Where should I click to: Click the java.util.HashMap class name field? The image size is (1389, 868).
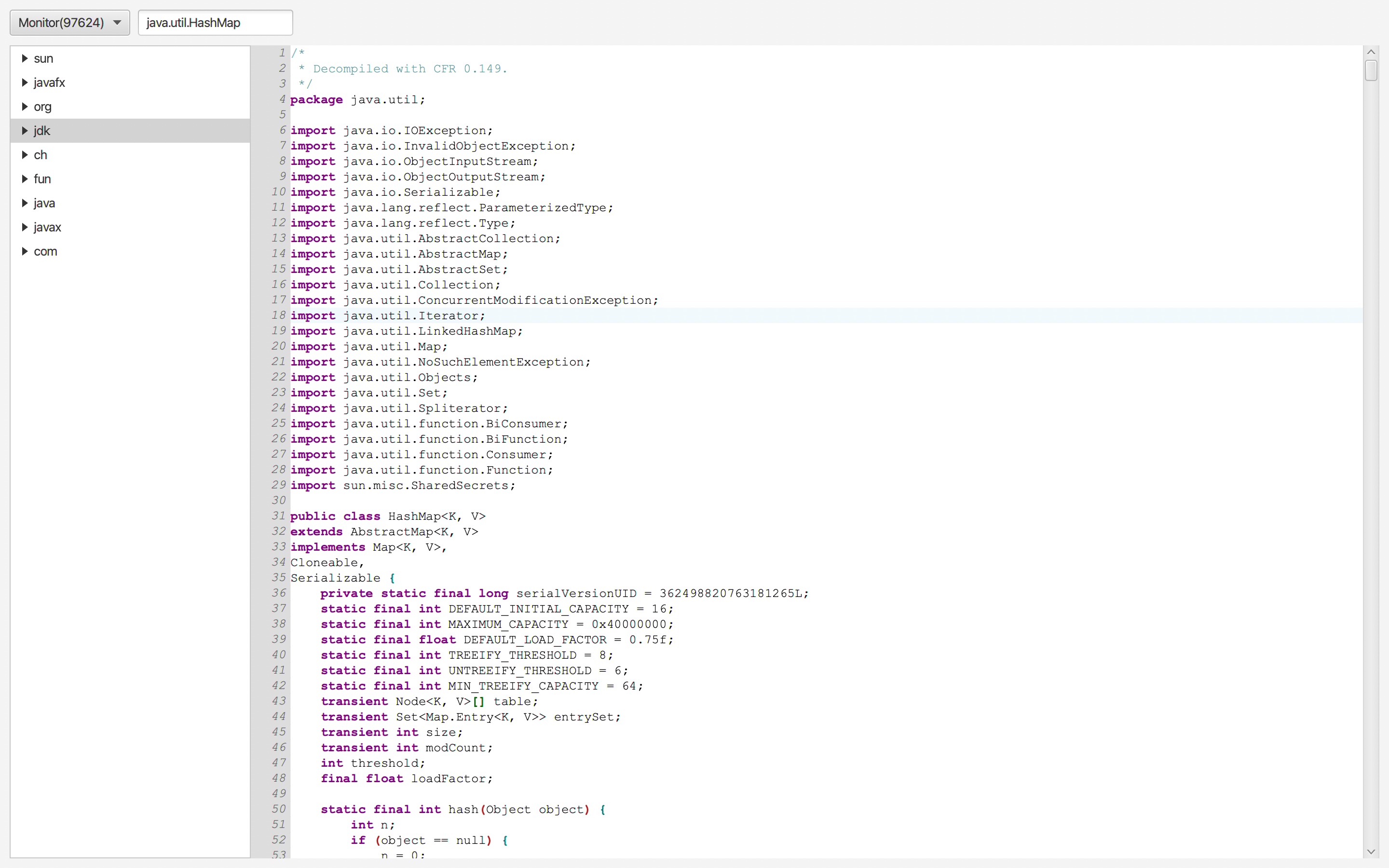(215, 22)
